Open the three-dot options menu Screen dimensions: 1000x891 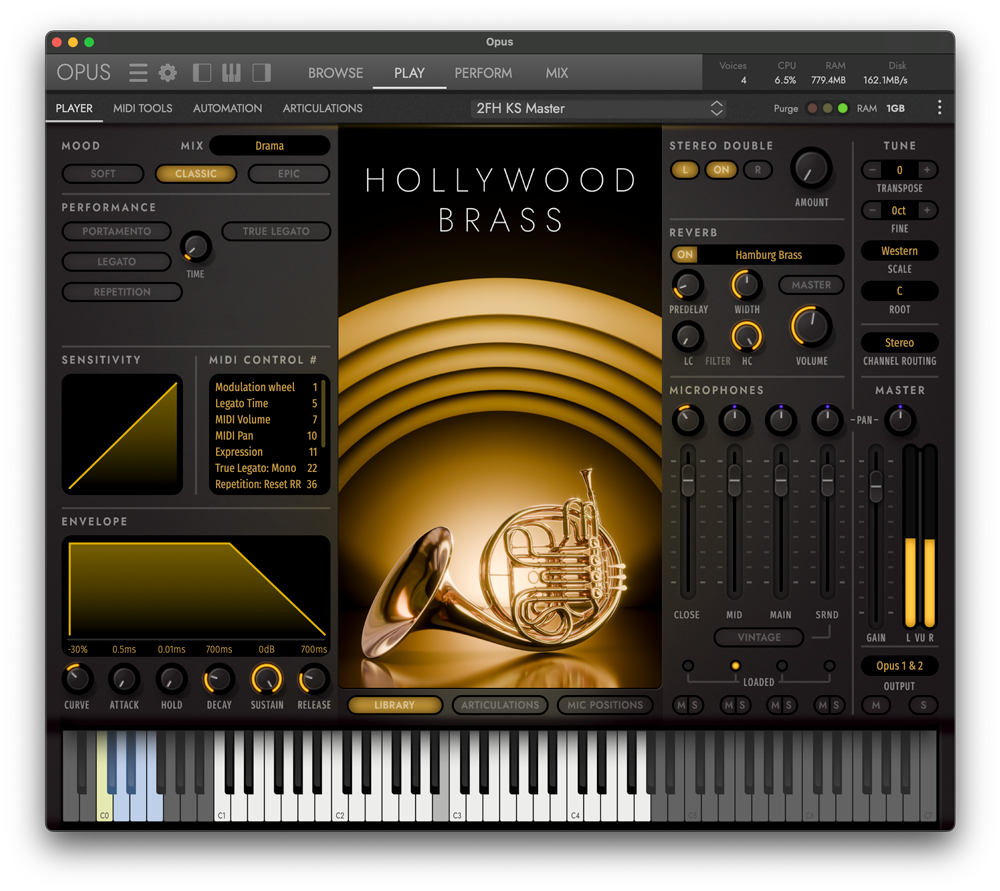click(939, 108)
